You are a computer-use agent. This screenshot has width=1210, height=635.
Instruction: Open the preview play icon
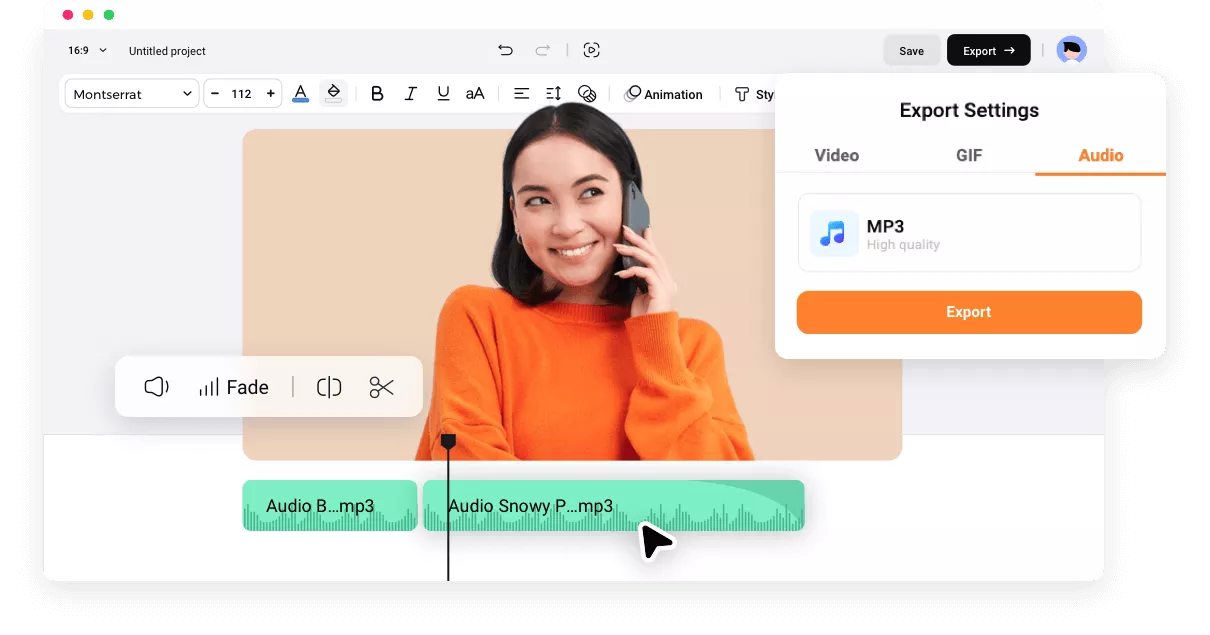point(592,50)
